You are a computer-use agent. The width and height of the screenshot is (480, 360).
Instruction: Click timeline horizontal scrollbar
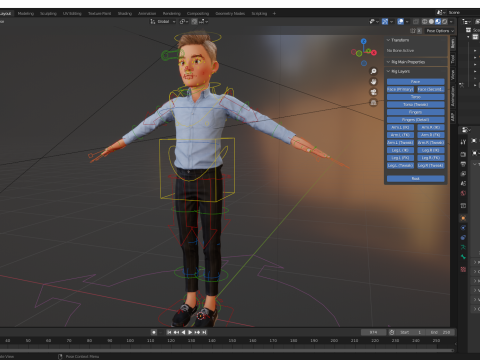click(227, 350)
